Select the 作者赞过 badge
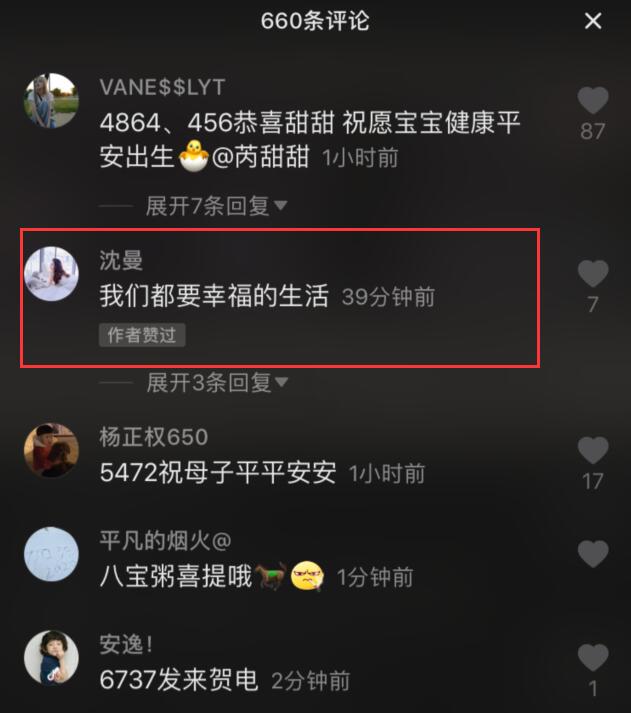The width and height of the screenshot is (631, 713). tap(142, 335)
